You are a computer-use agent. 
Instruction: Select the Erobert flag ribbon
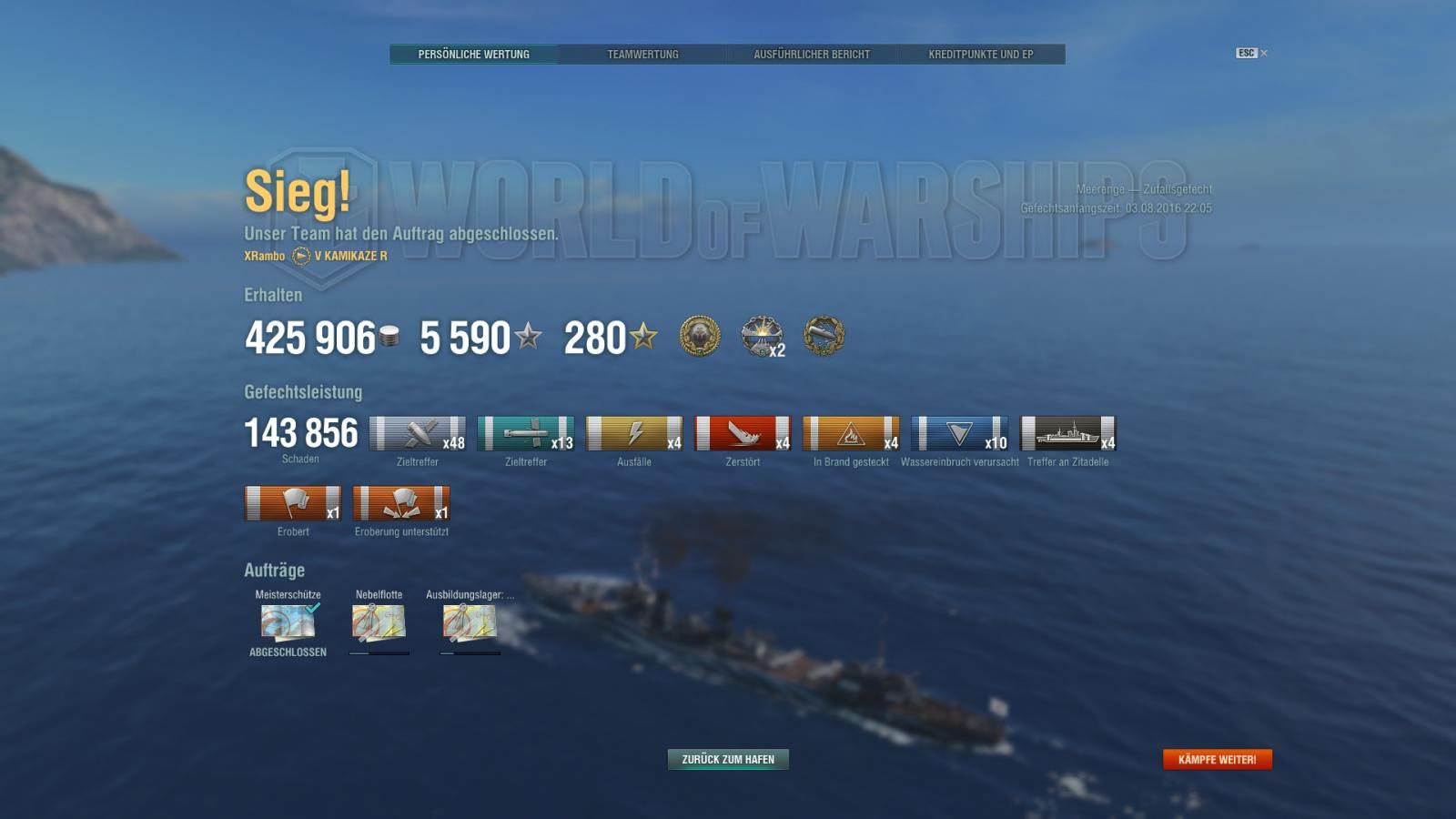(293, 503)
